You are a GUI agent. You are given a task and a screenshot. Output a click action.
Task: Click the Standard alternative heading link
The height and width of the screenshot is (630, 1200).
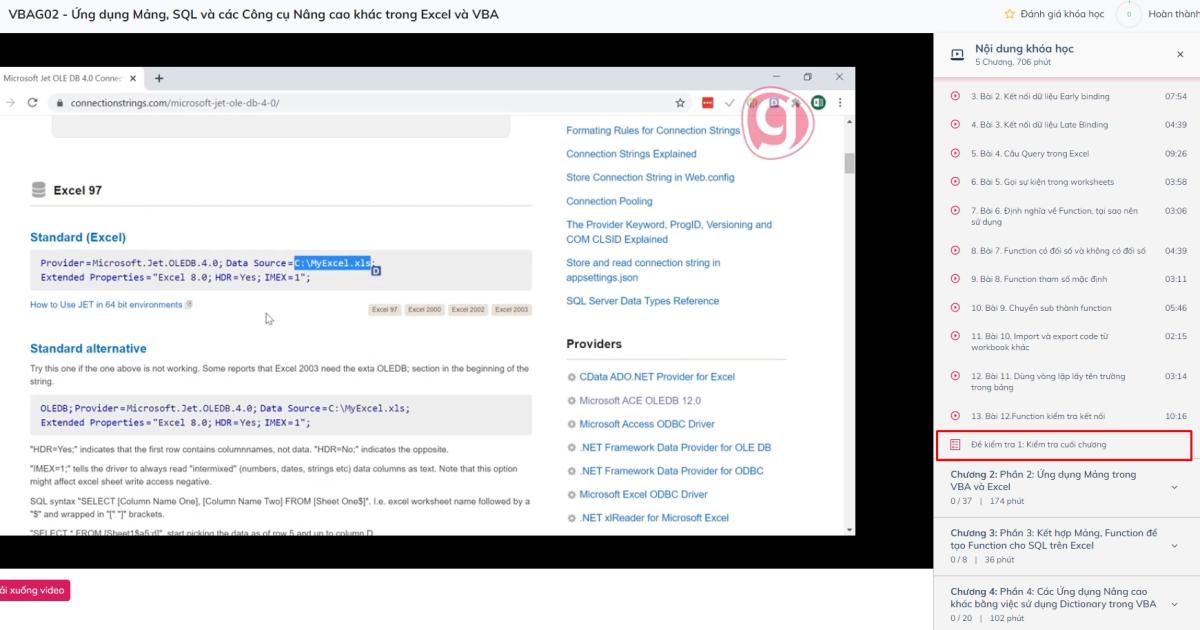[88, 349]
